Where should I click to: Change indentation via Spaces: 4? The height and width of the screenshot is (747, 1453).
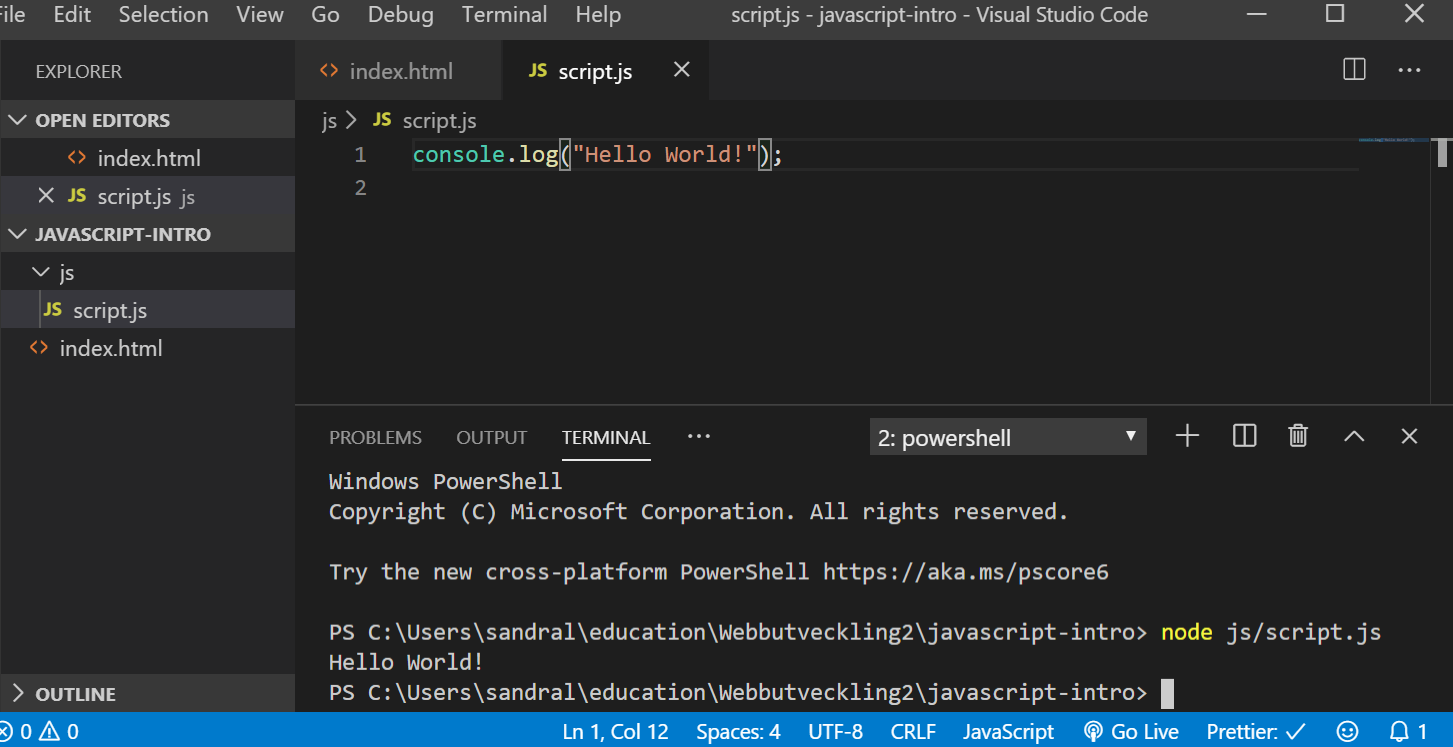[x=738, y=731]
